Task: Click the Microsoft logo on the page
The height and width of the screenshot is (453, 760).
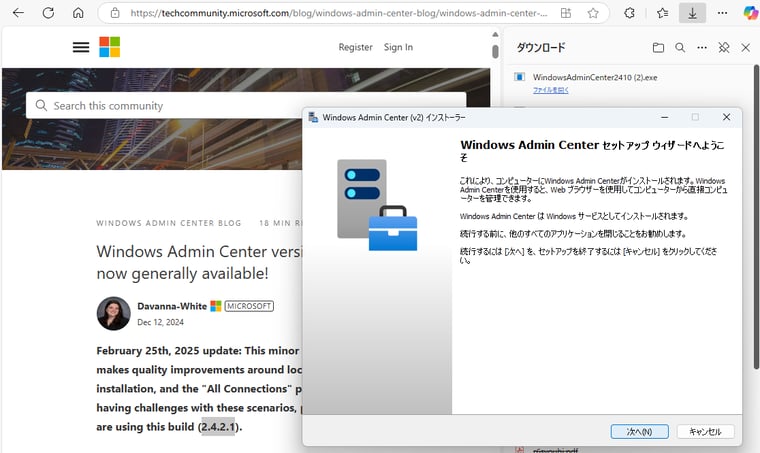Action: 110,47
